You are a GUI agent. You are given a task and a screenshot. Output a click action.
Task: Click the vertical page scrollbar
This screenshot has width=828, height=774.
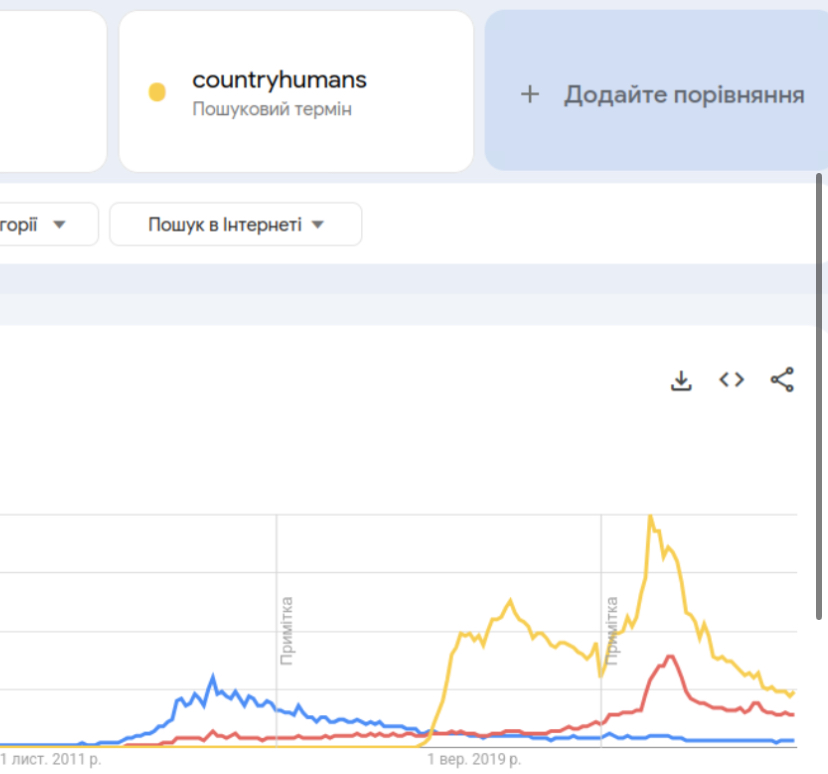pos(819,396)
